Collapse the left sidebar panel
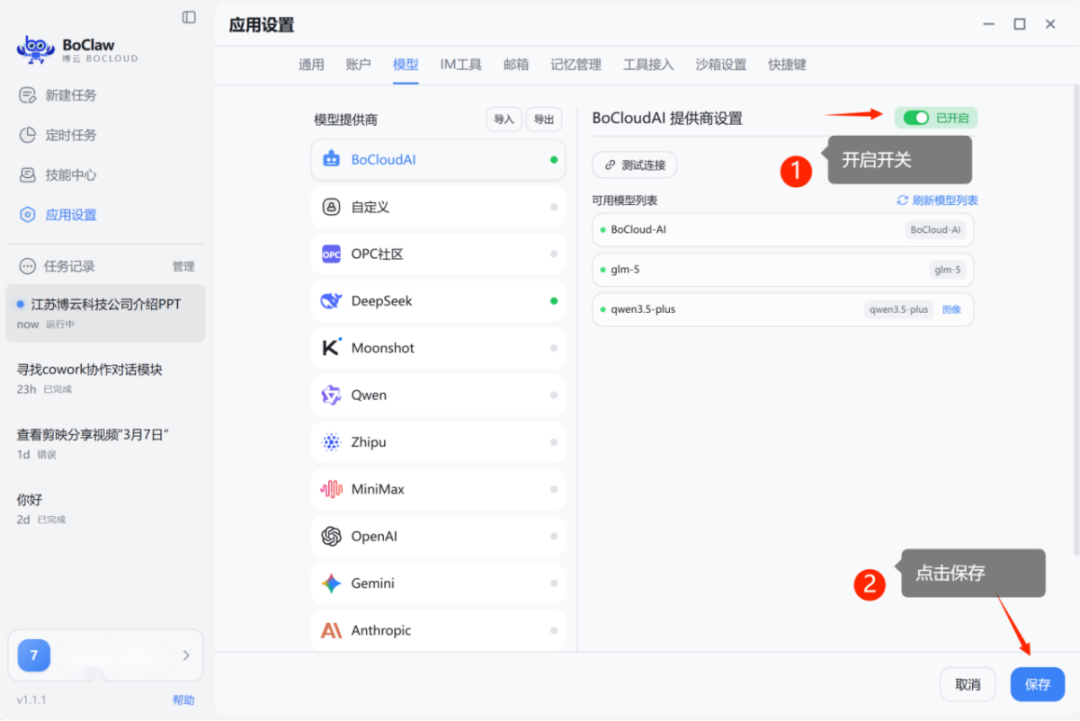This screenshot has height=721, width=1080. click(188, 17)
